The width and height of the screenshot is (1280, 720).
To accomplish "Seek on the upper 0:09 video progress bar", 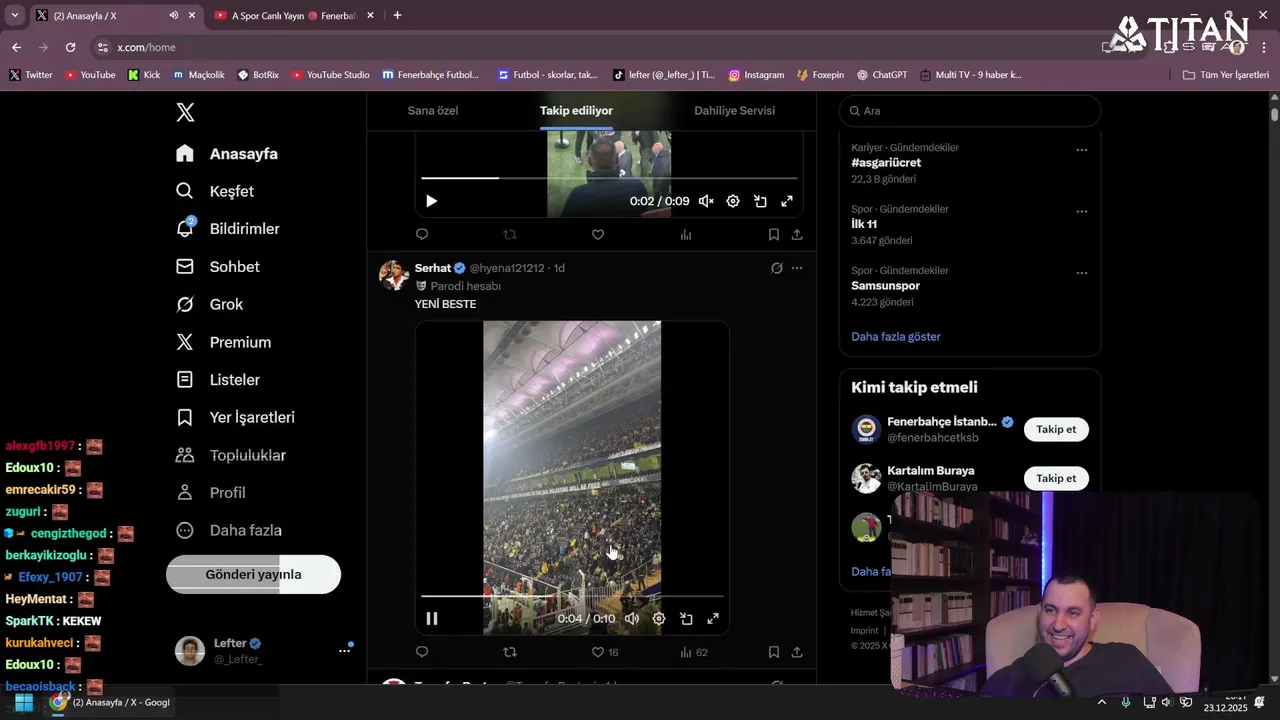I will coord(609,178).
